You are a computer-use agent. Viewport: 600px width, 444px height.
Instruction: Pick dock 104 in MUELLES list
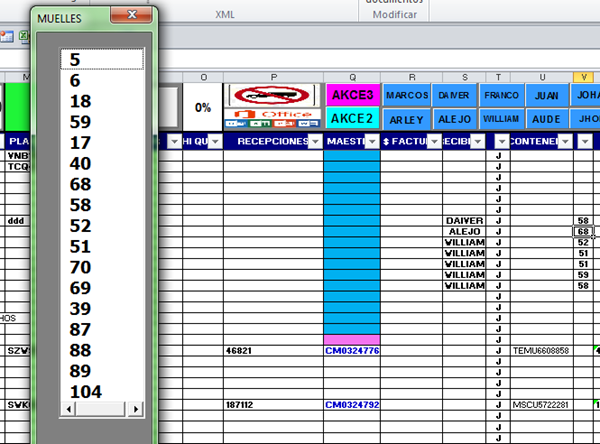(x=102, y=392)
